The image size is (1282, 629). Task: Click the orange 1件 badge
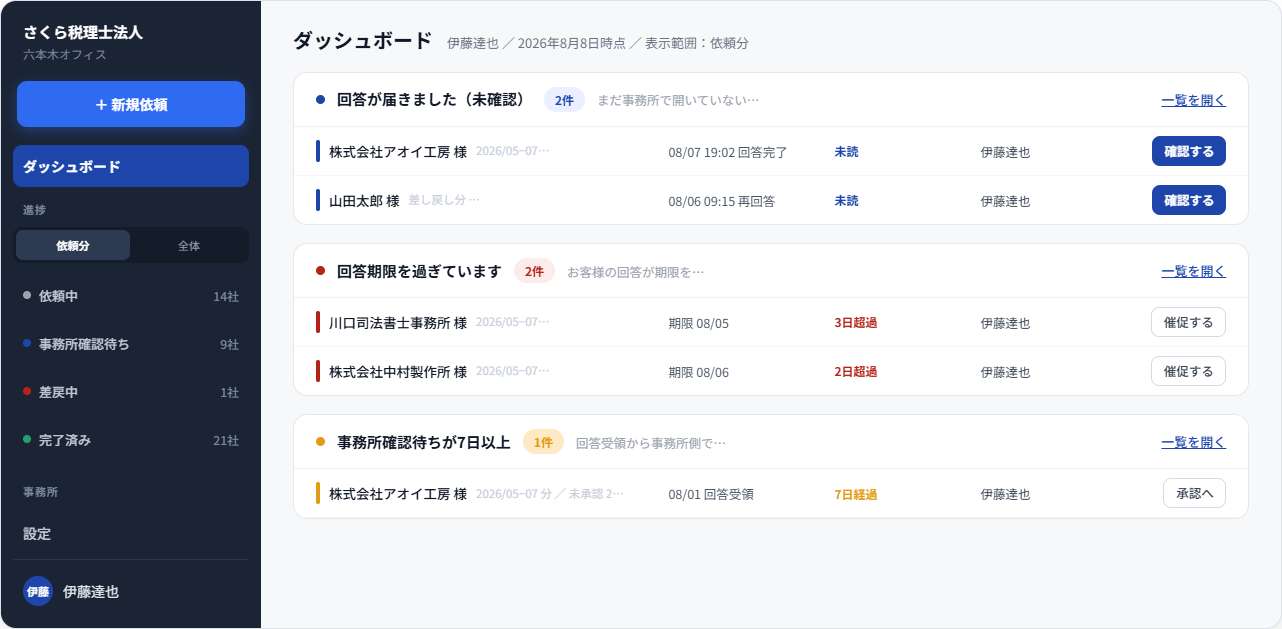click(543, 442)
